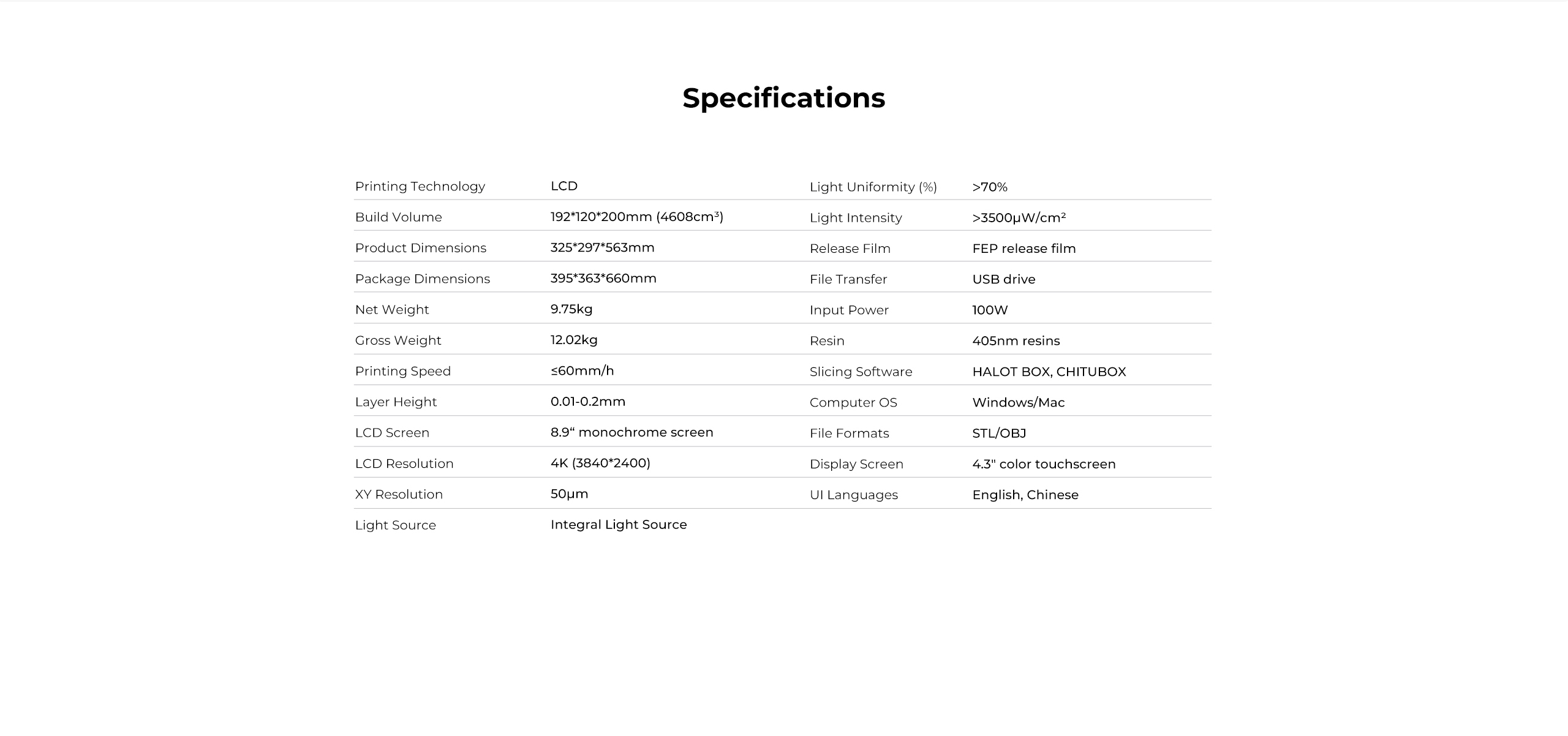Click the Printing Speed value ≤60mm/h
Viewport: 1568px width, 736px height.
pyautogui.click(x=582, y=371)
